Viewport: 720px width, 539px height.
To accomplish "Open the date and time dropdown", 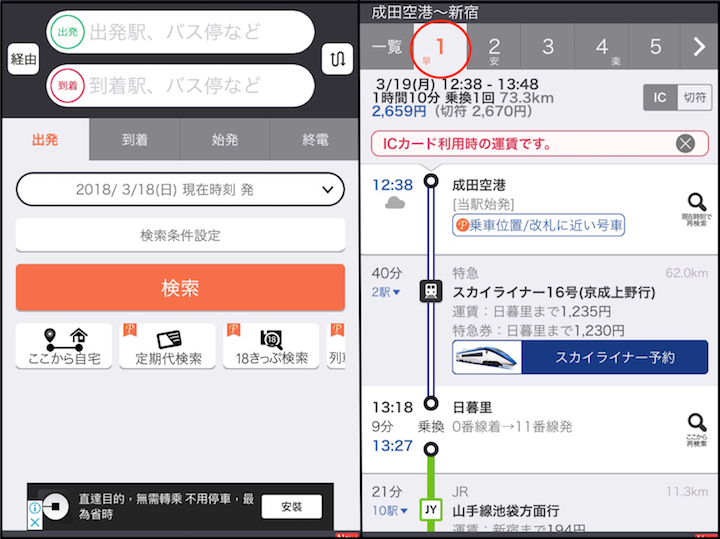I will tap(180, 189).
